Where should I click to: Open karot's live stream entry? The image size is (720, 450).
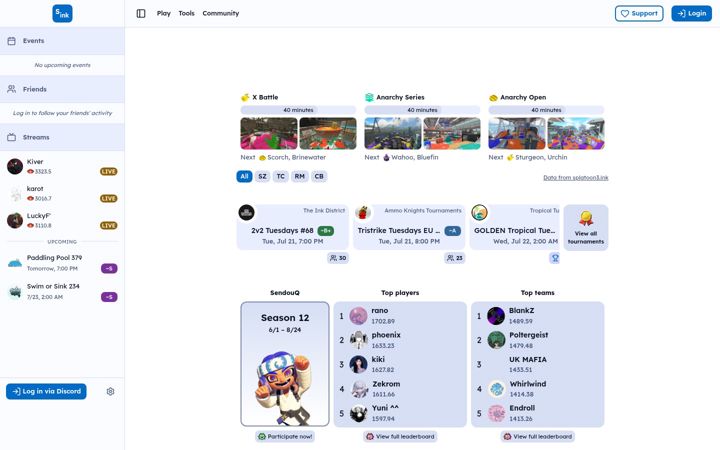point(62,193)
